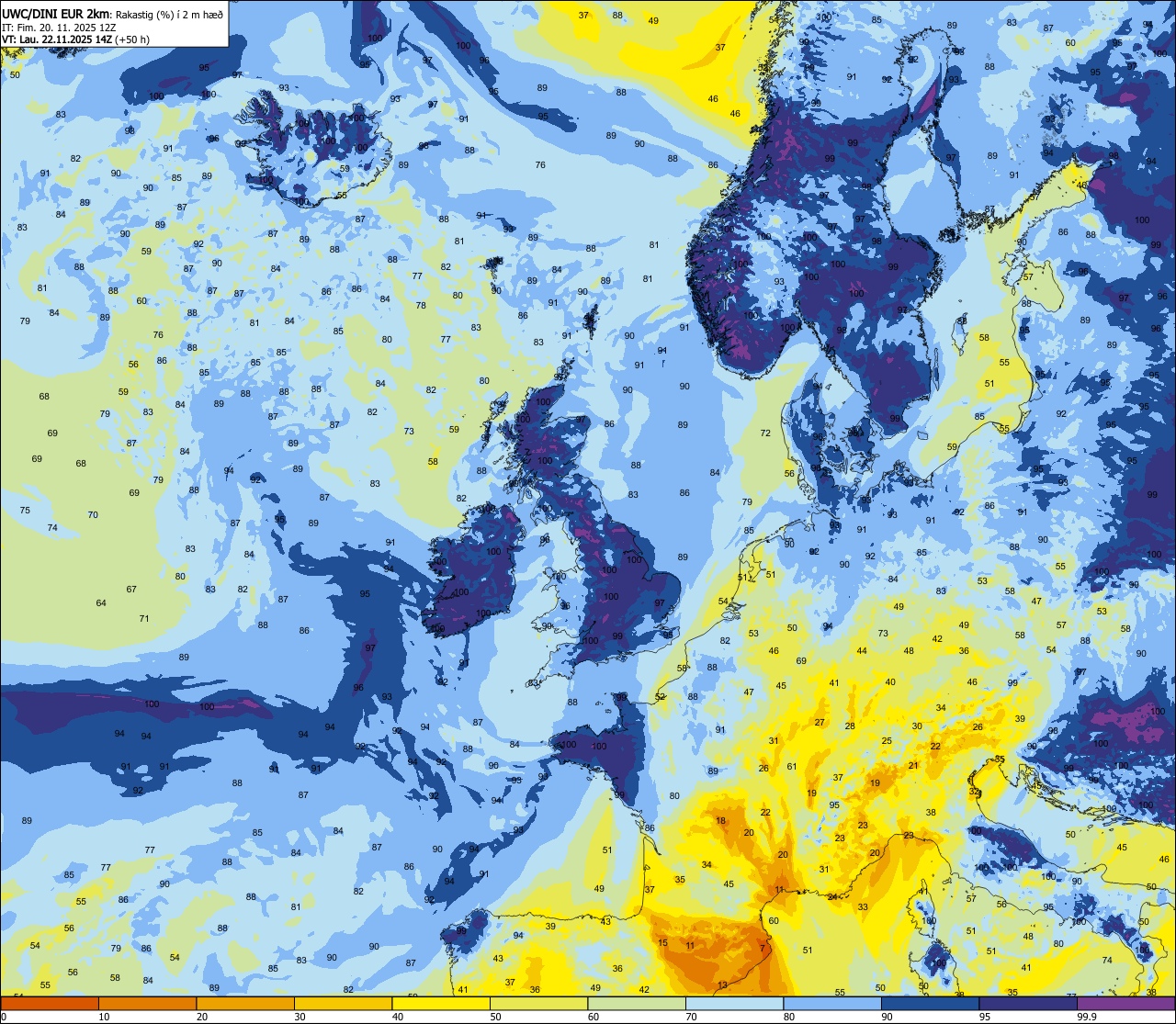Viewport: 1176px width, 1024px height.
Task: Click the legend tick label 10
Action: coord(104,1017)
